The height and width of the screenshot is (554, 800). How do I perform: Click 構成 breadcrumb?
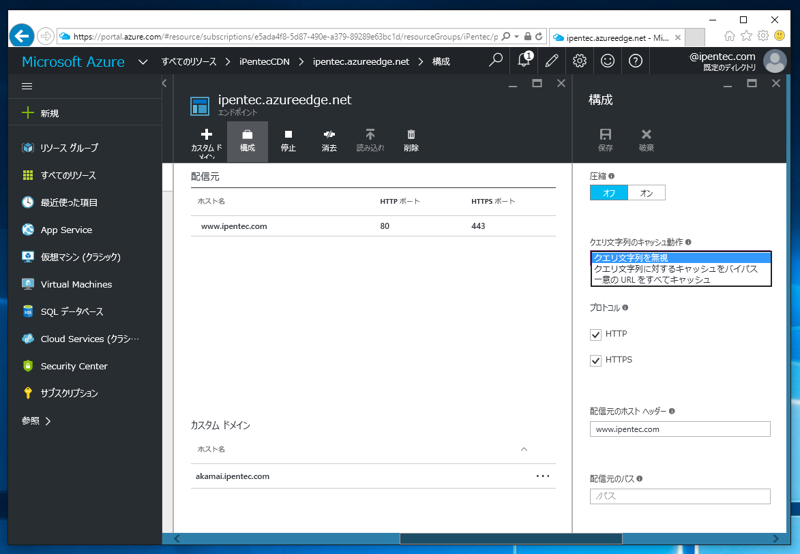click(x=441, y=62)
